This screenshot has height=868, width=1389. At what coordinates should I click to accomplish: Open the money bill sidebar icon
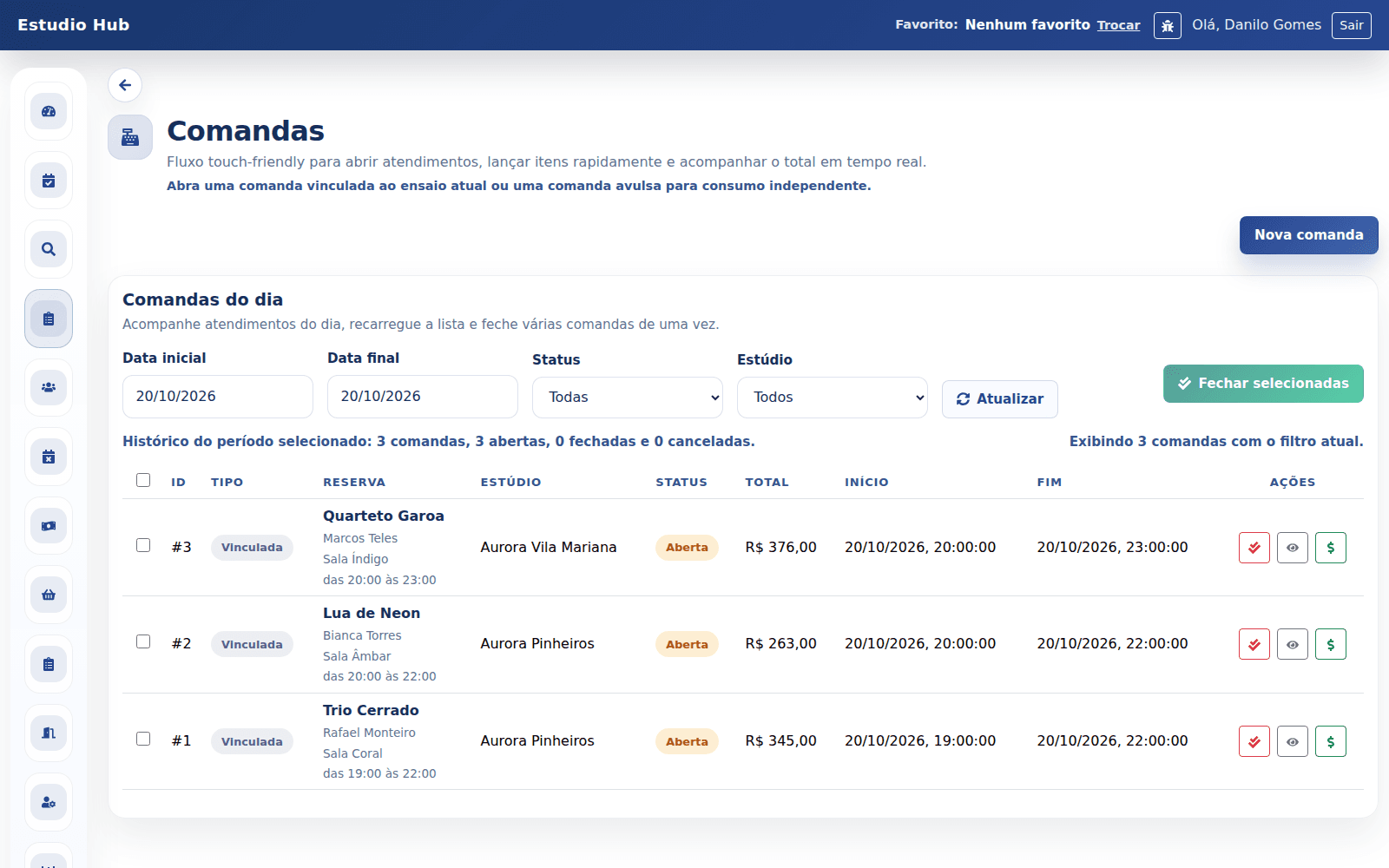49,526
